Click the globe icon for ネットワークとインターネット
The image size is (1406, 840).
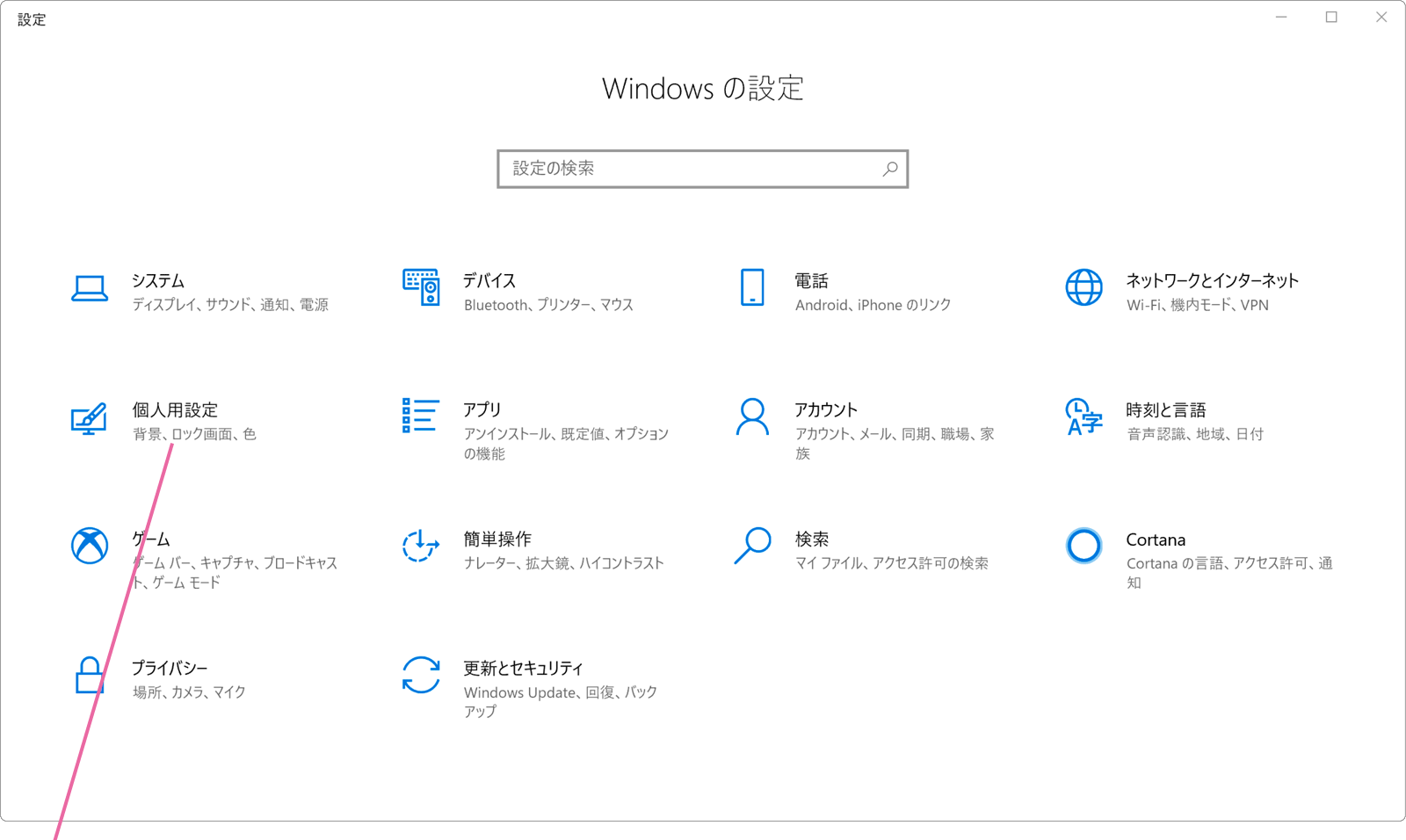1083,287
